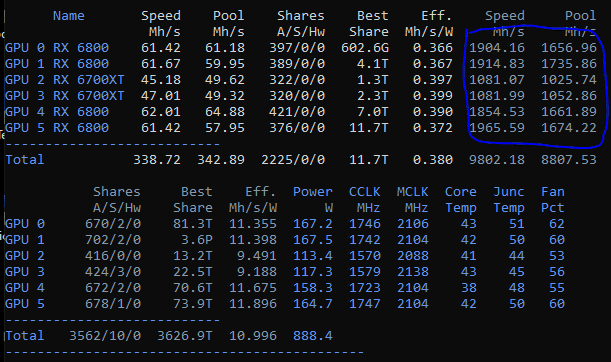
Task: Select speed value 47.01
Action: pos(161,96)
